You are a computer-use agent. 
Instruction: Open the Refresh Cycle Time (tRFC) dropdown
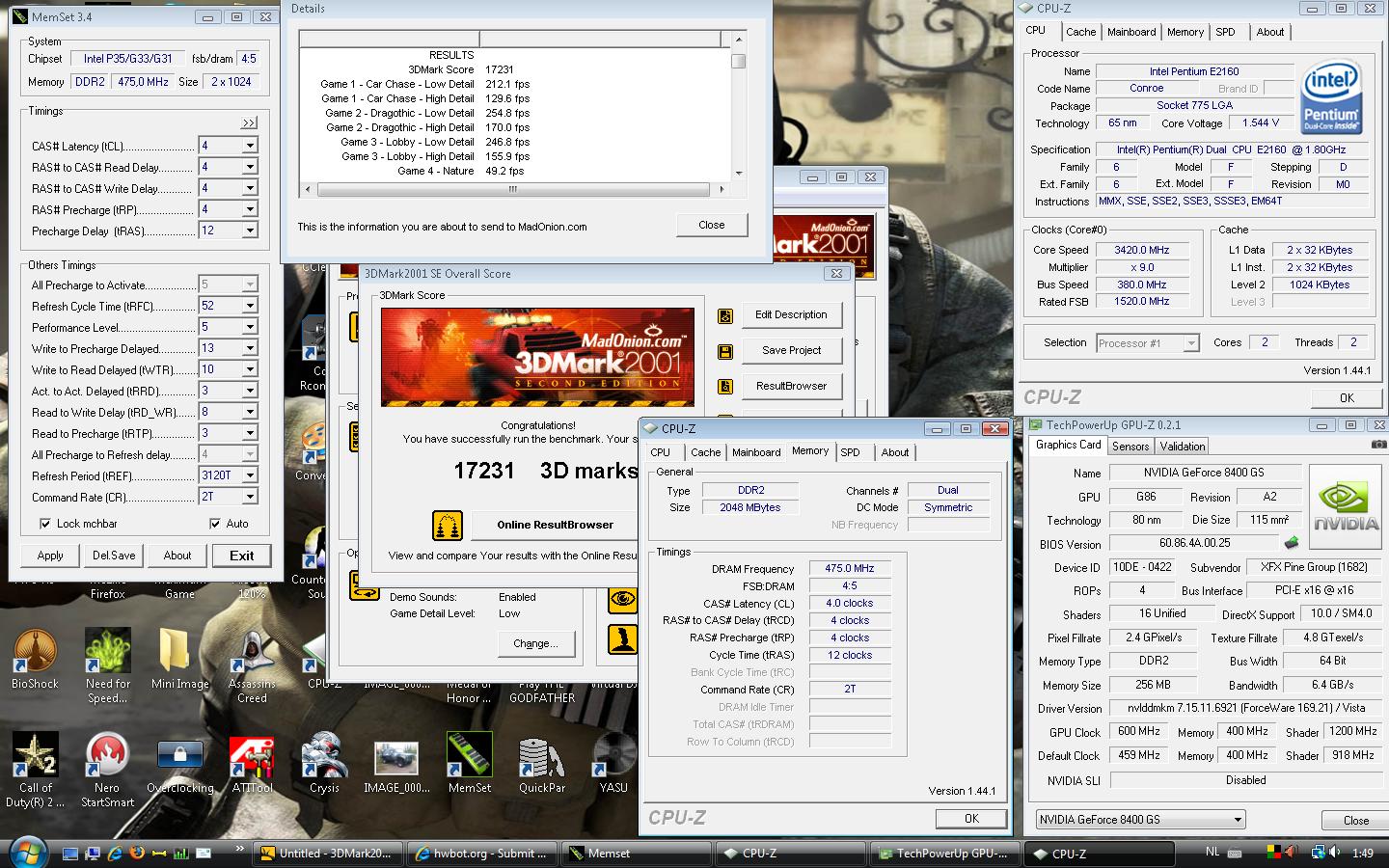250,306
